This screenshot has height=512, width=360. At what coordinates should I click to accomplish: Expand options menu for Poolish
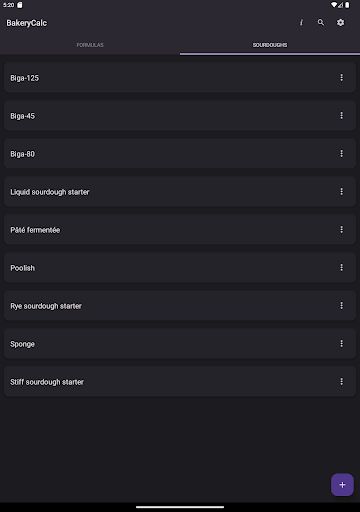(x=341, y=268)
